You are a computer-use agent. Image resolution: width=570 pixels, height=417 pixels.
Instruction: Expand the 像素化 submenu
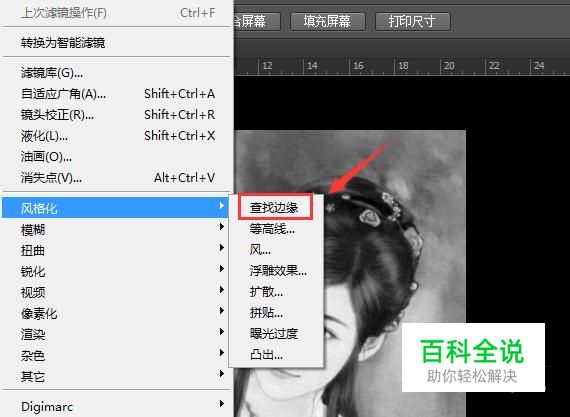point(116,313)
